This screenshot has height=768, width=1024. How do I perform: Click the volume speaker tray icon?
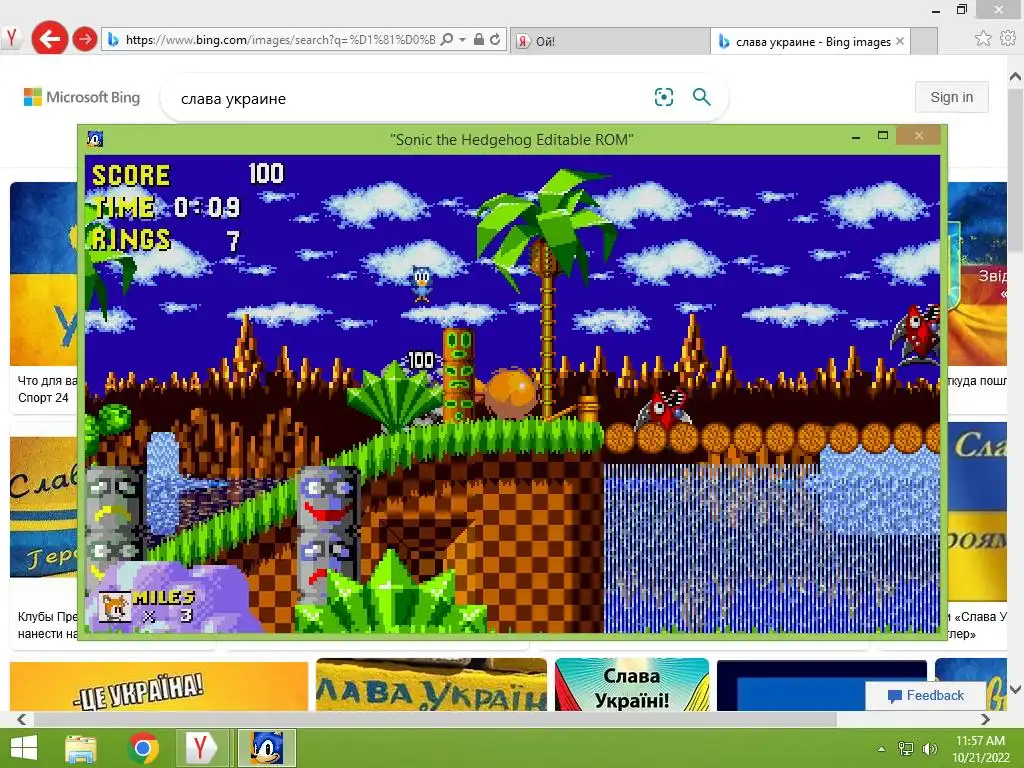tap(929, 749)
